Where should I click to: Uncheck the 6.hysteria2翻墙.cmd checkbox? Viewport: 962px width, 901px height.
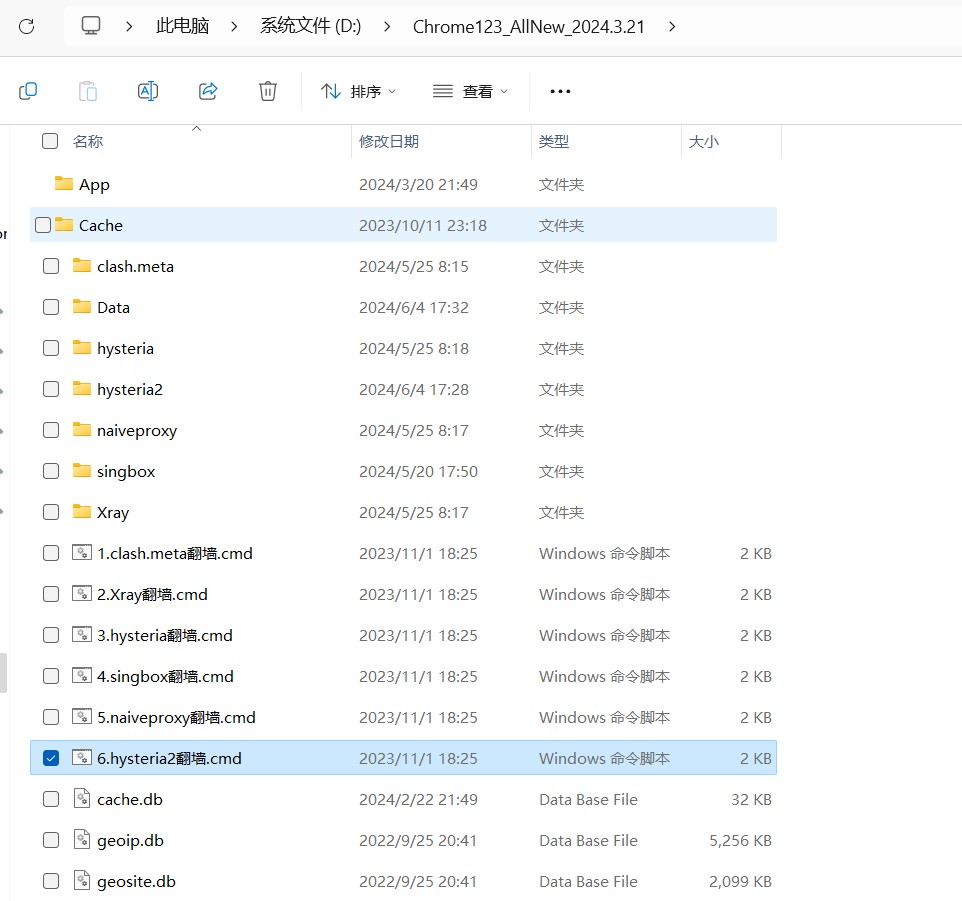click(51, 758)
